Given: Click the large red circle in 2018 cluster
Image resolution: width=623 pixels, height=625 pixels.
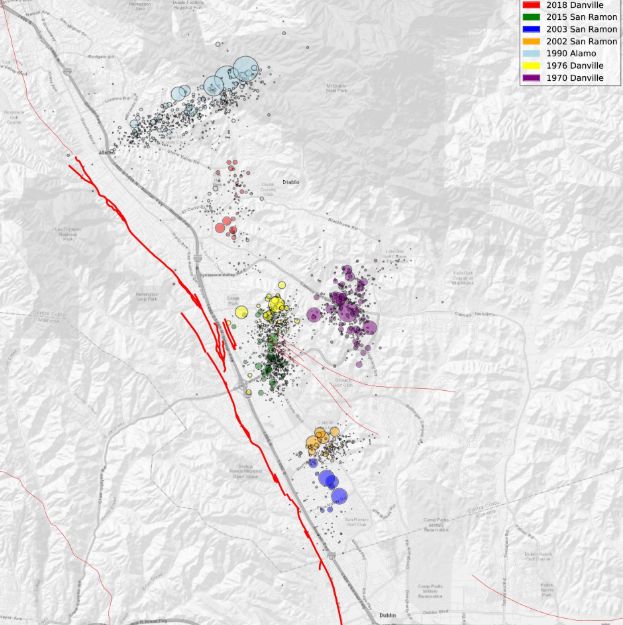Looking at the screenshot, I should [x=228, y=223].
